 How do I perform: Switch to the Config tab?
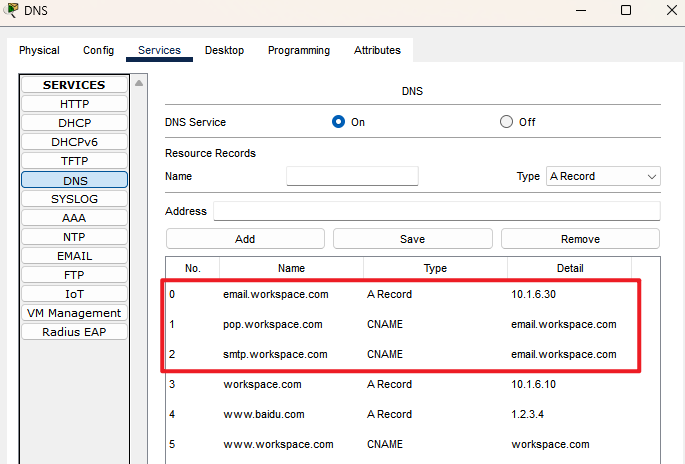pos(98,50)
